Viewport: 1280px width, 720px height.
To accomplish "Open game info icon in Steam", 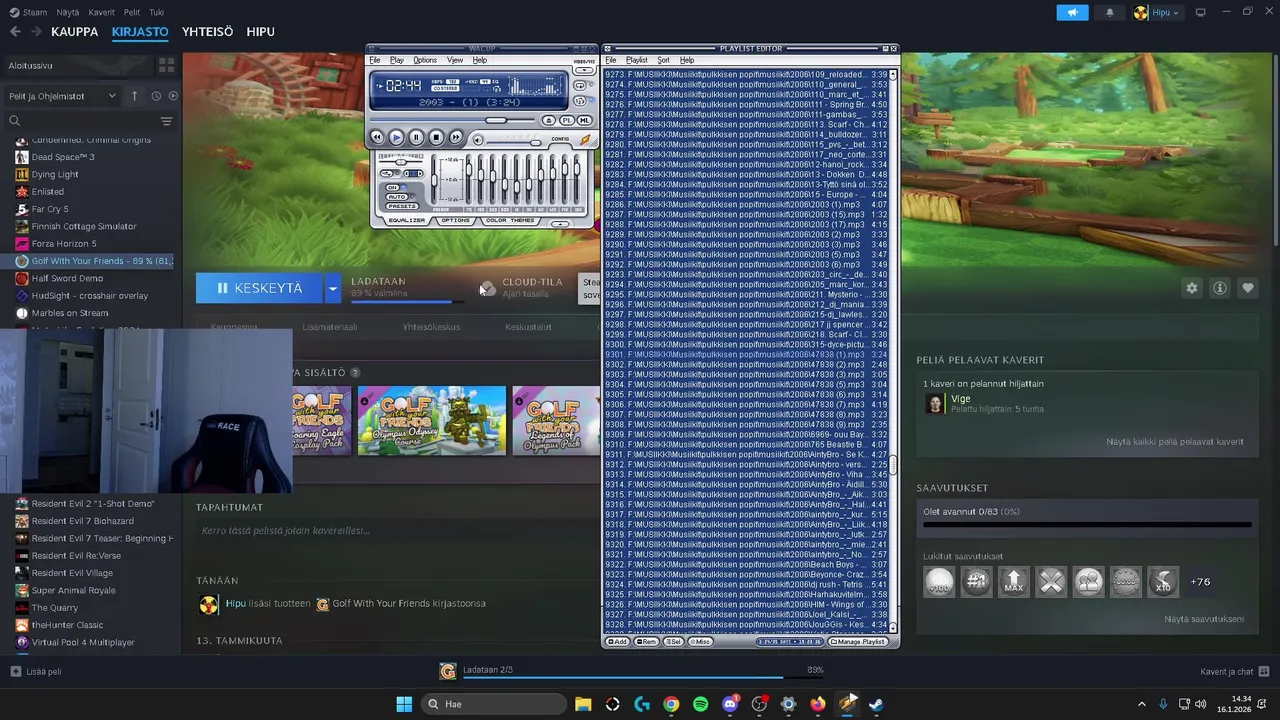I will pyautogui.click(x=1219, y=288).
